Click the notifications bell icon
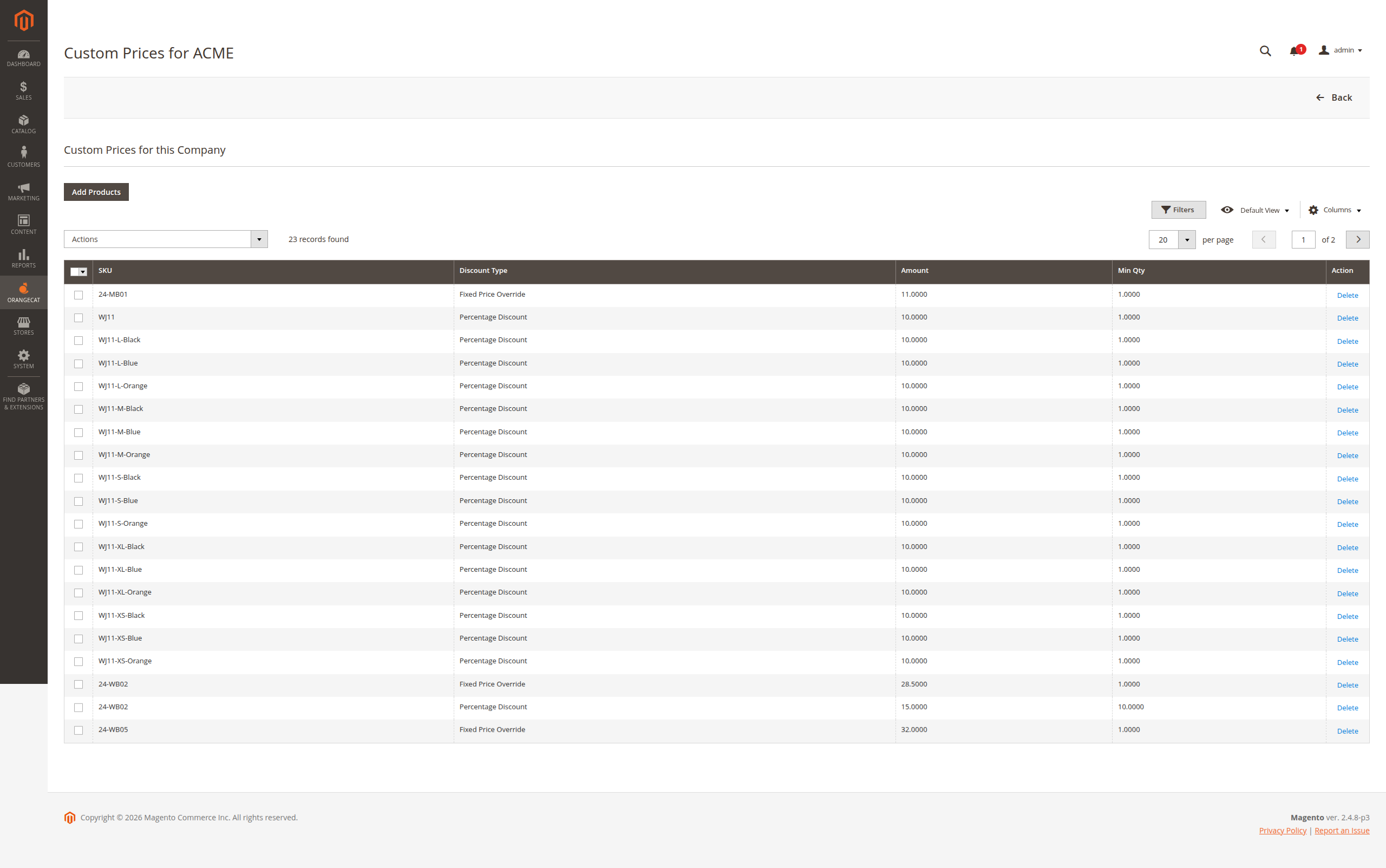1386x868 pixels. coord(1293,51)
